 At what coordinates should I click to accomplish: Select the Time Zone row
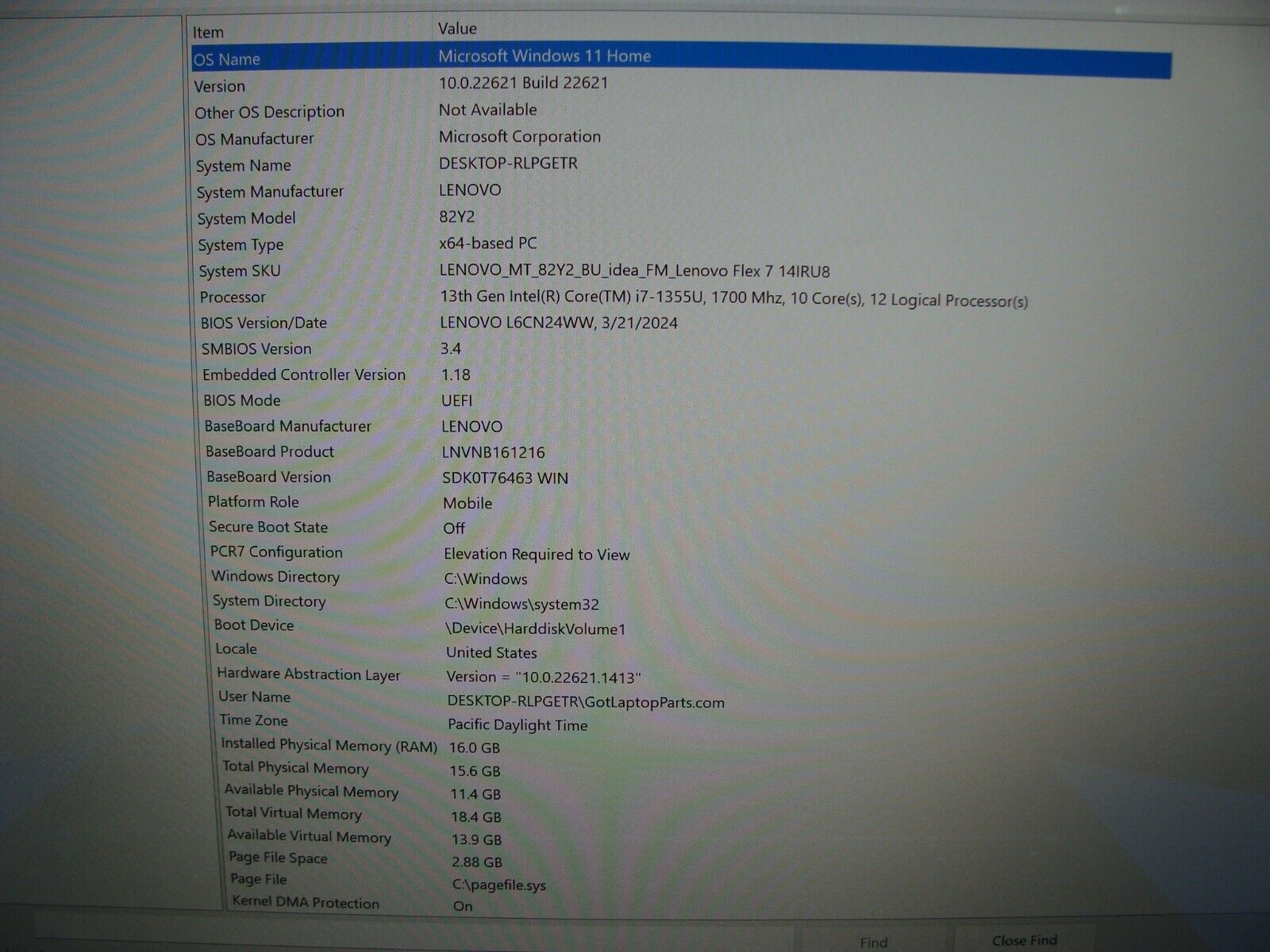pyautogui.click(x=254, y=720)
